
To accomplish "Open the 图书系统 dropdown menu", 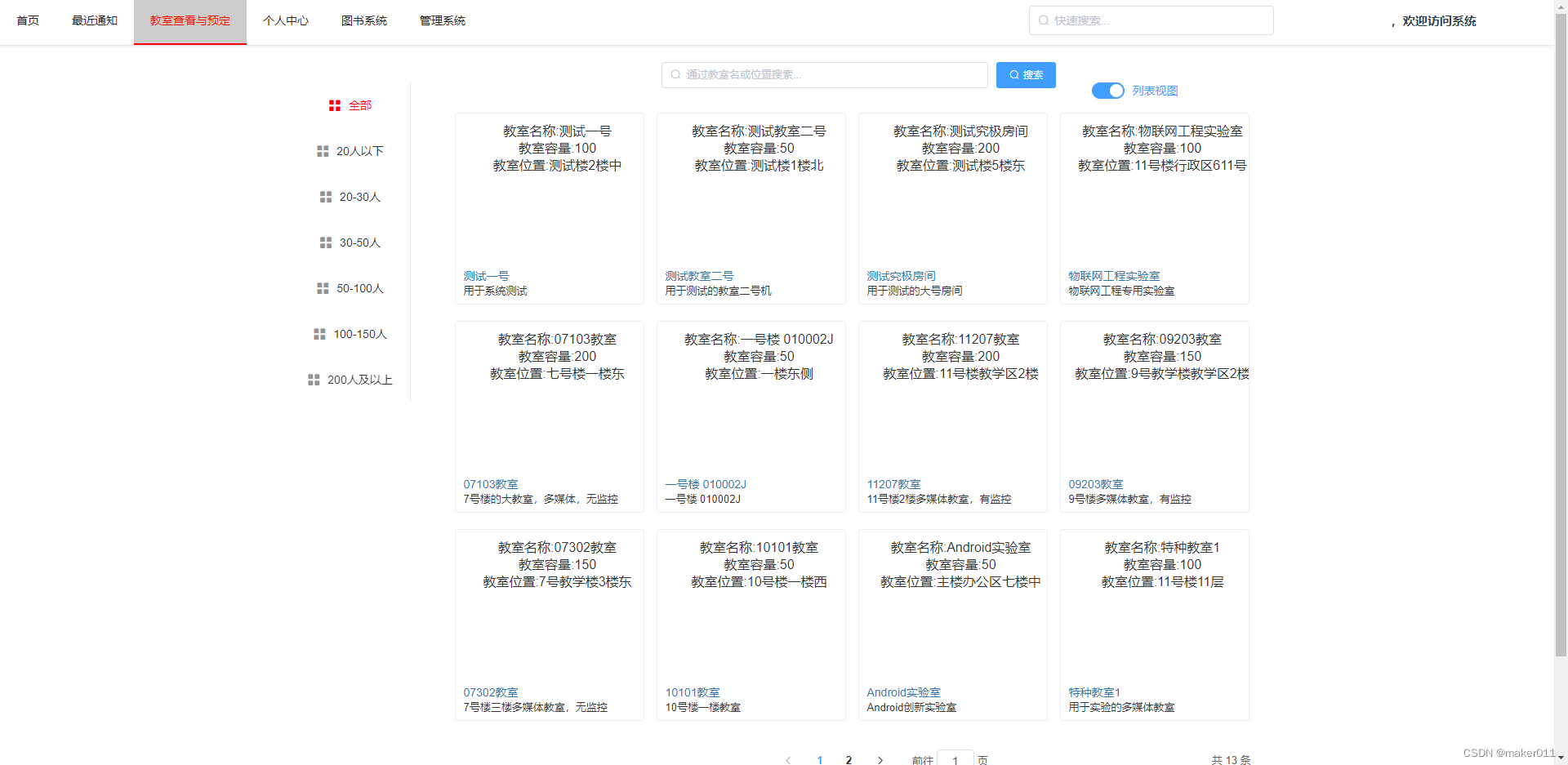I will (x=364, y=20).
